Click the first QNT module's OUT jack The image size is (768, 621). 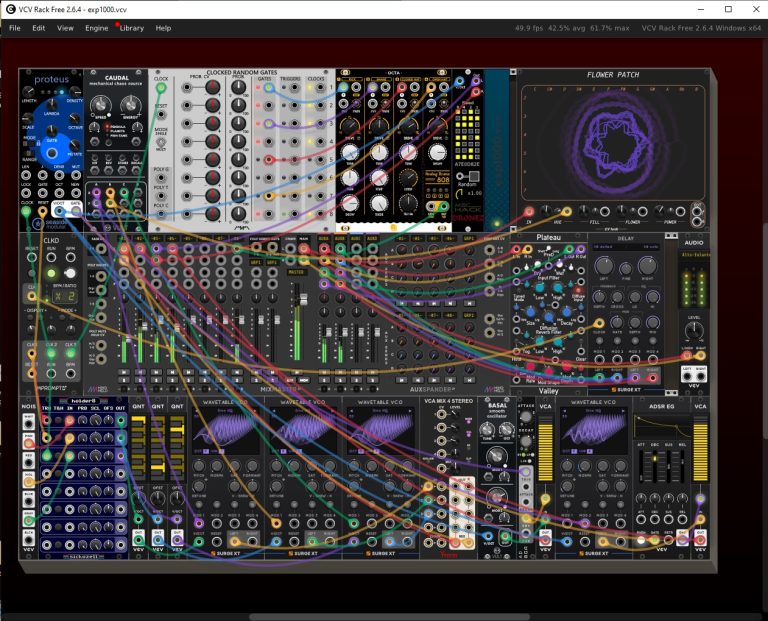pyautogui.click(x=139, y=540)
